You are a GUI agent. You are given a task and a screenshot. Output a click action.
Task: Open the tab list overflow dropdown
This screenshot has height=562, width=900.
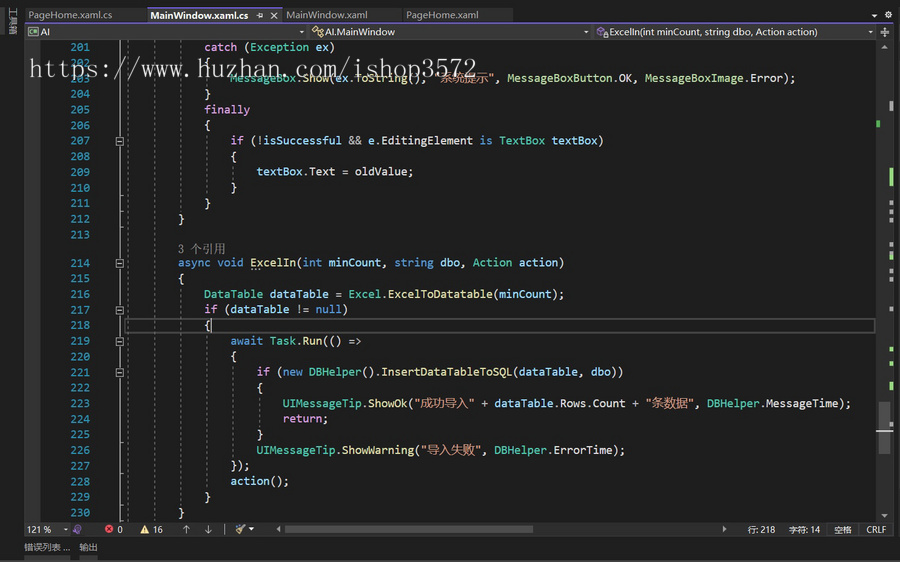click(x=874, y=15)
